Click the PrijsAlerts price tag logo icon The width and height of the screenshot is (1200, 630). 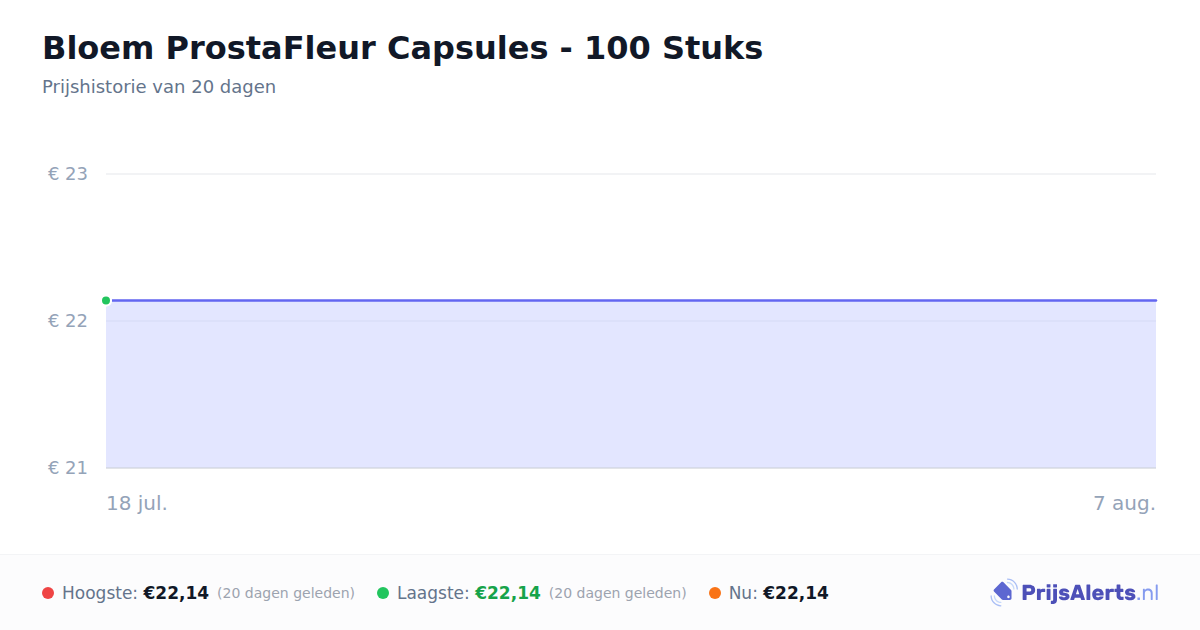pyautogui.click(x=1003, y=593)
